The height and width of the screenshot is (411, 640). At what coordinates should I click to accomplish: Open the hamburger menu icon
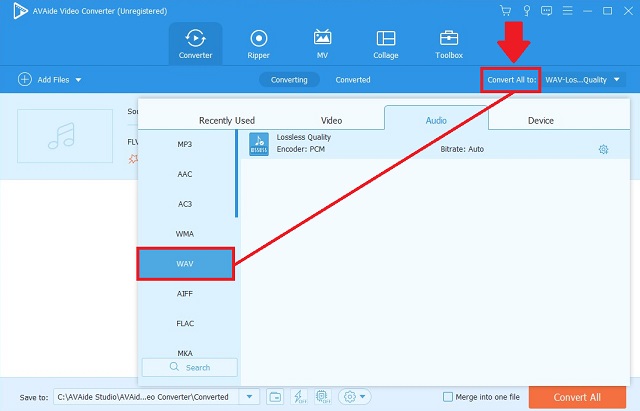click(x=567, y=11)
